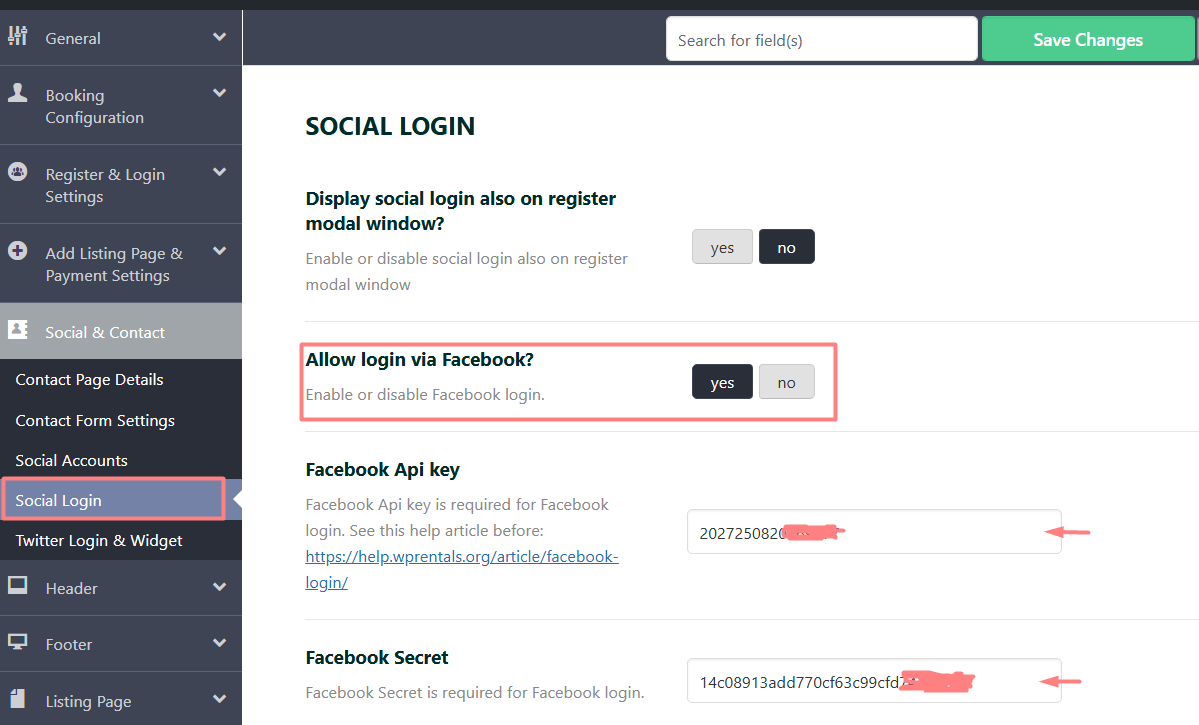Viewport: 1199px width, 725px height.
Task: Click the Footer screen icon
Action: point(18,642)
